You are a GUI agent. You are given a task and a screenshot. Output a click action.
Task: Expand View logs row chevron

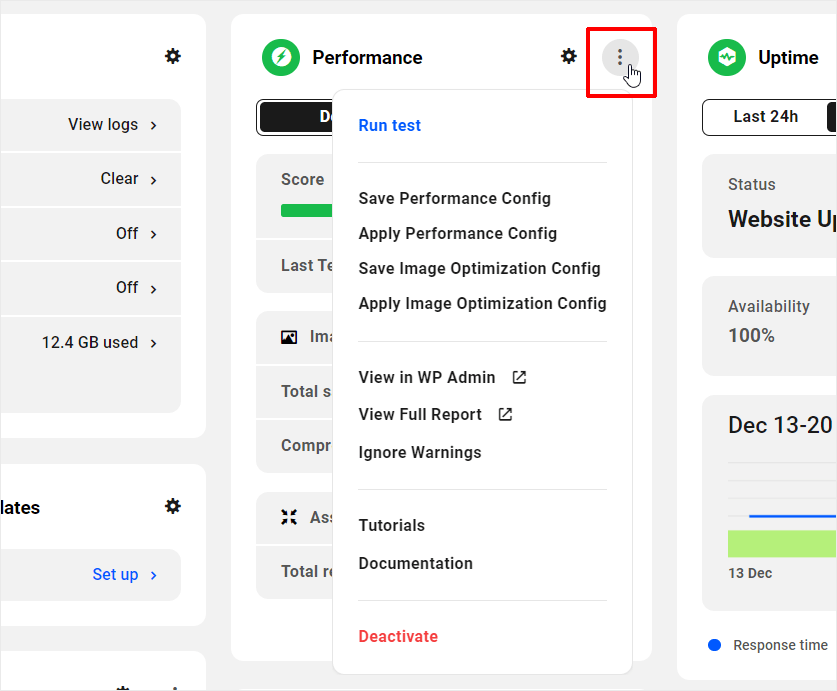tap(154, 125)
